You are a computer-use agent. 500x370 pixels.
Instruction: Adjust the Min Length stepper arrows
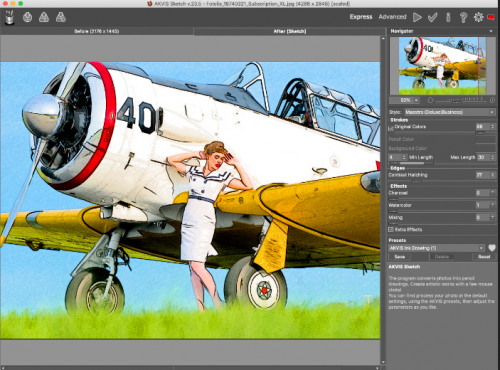pyautogui.click(x=404, y=157)
